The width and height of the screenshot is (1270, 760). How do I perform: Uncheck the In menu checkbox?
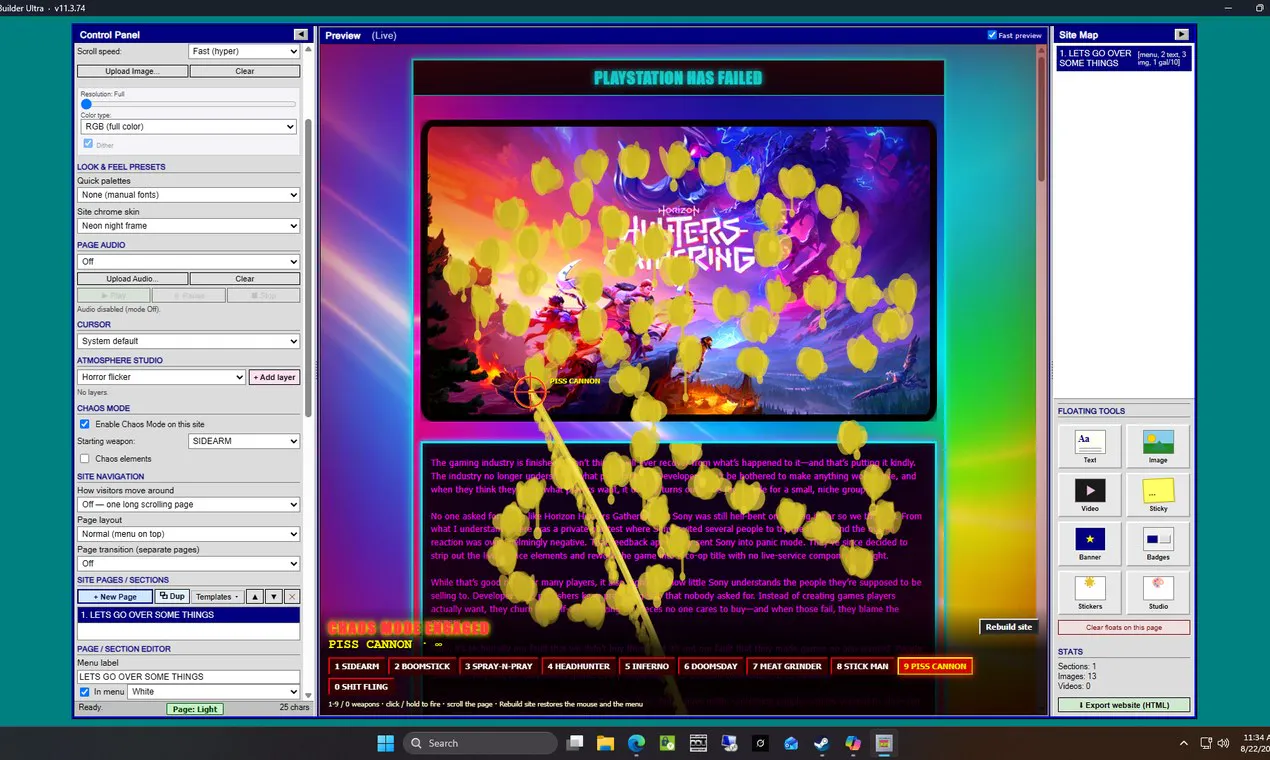coord(85,692)
